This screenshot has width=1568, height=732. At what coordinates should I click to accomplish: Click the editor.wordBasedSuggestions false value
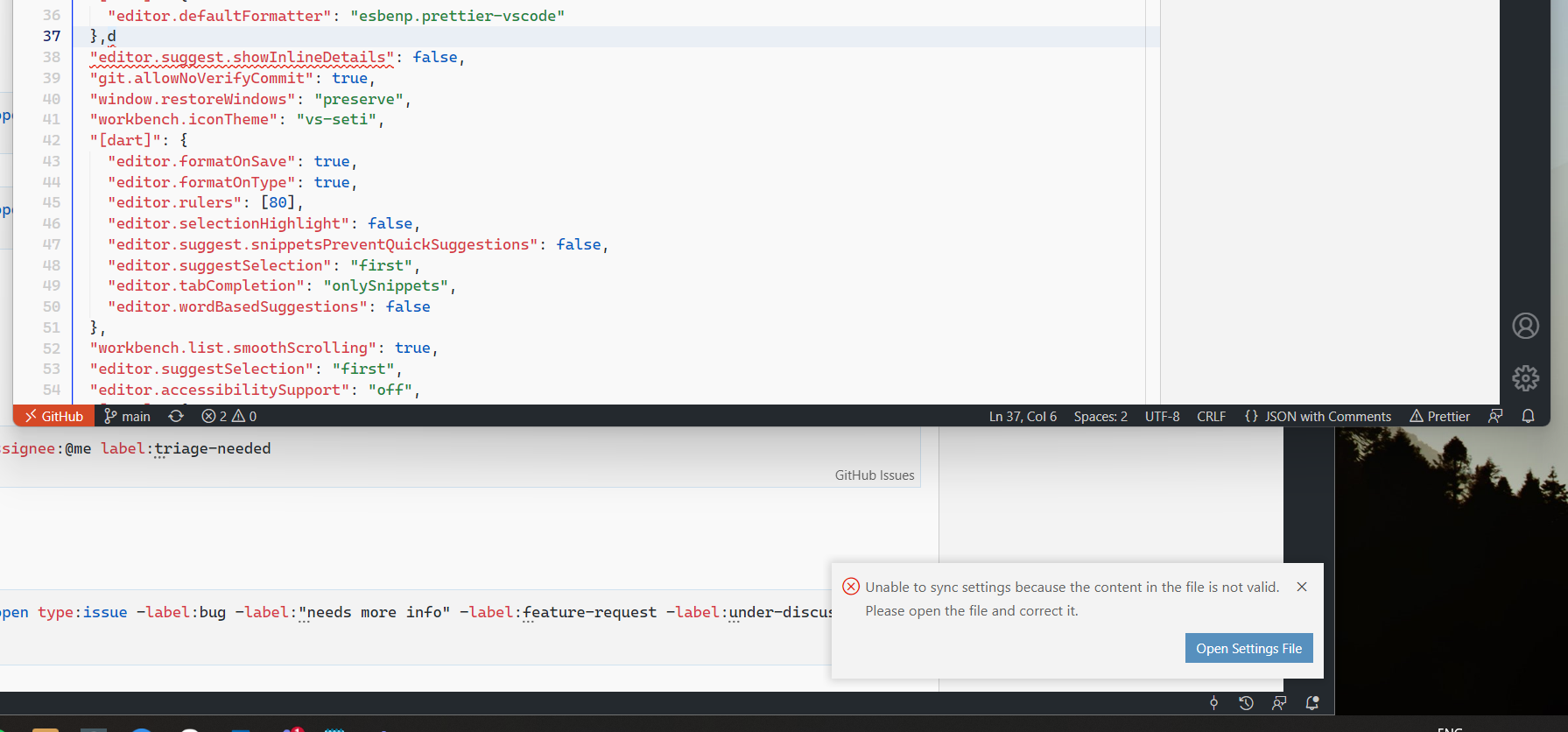408,306
